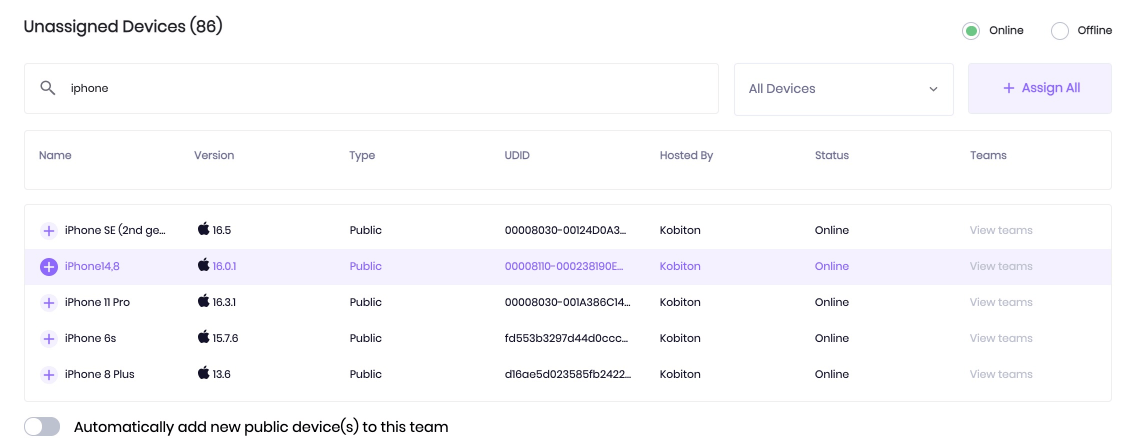Screen dimensions: 1124x446
Task: Click the iPhone 11 Pro device name
Action: tap(97, 302)
